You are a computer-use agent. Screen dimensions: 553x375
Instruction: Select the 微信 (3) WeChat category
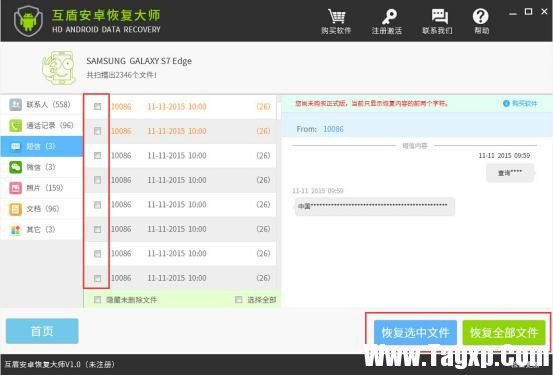pyautogui.click(x=41, y=167)
